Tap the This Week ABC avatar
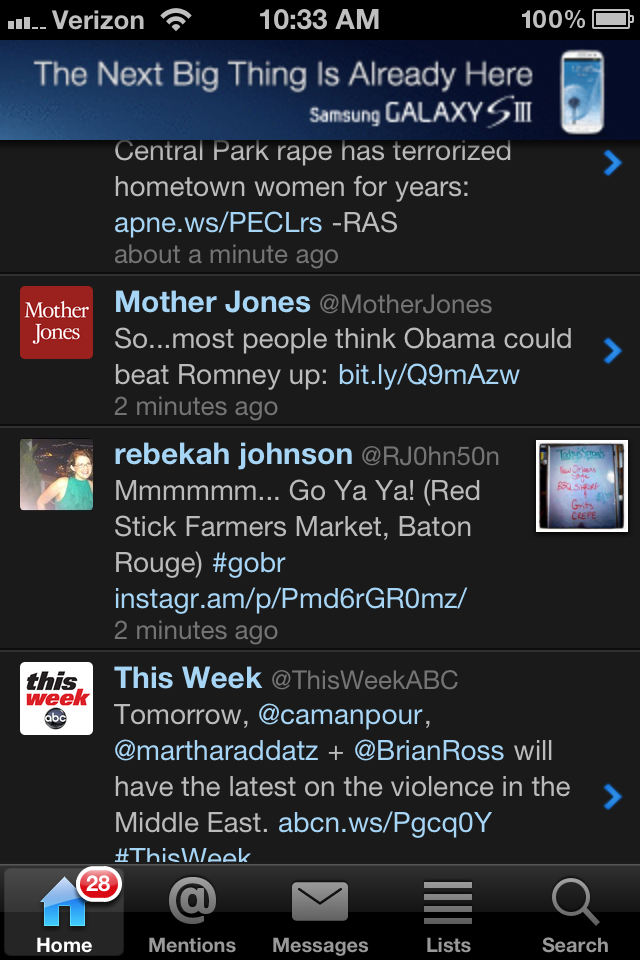Viewport: 640px width, 960px height. pos(57,698)
